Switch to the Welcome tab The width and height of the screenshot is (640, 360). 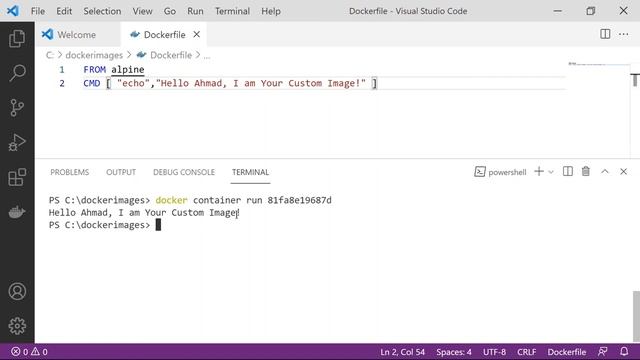pyautogui.click(x=78, y=34)
